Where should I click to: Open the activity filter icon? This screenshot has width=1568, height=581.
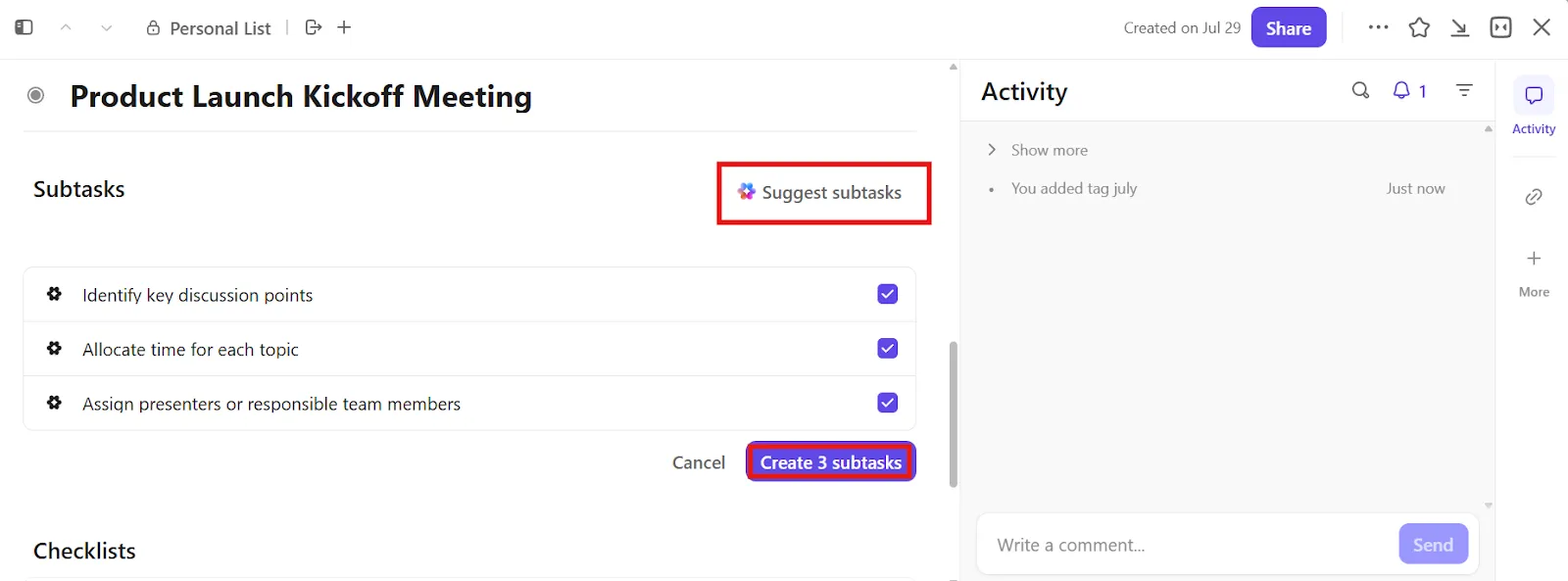click(1464, 90)
